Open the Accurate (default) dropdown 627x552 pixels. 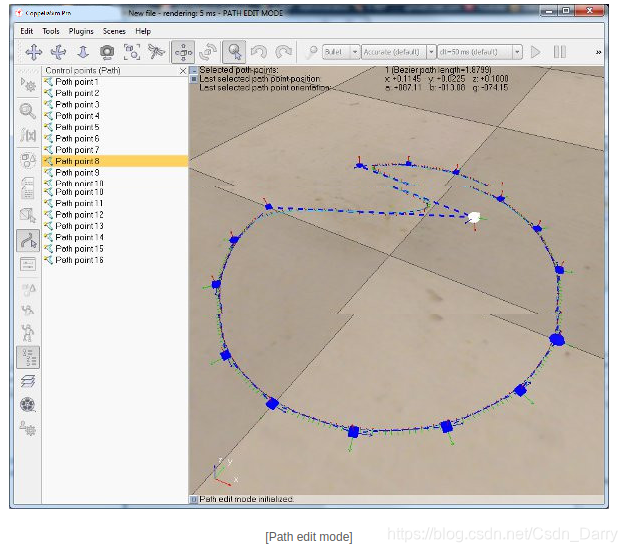(398, 52)
